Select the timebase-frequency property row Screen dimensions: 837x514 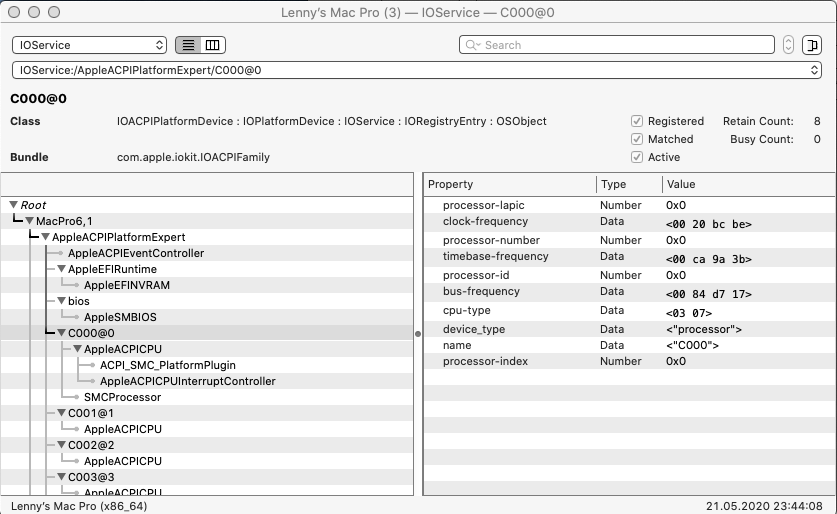point(630,257)
